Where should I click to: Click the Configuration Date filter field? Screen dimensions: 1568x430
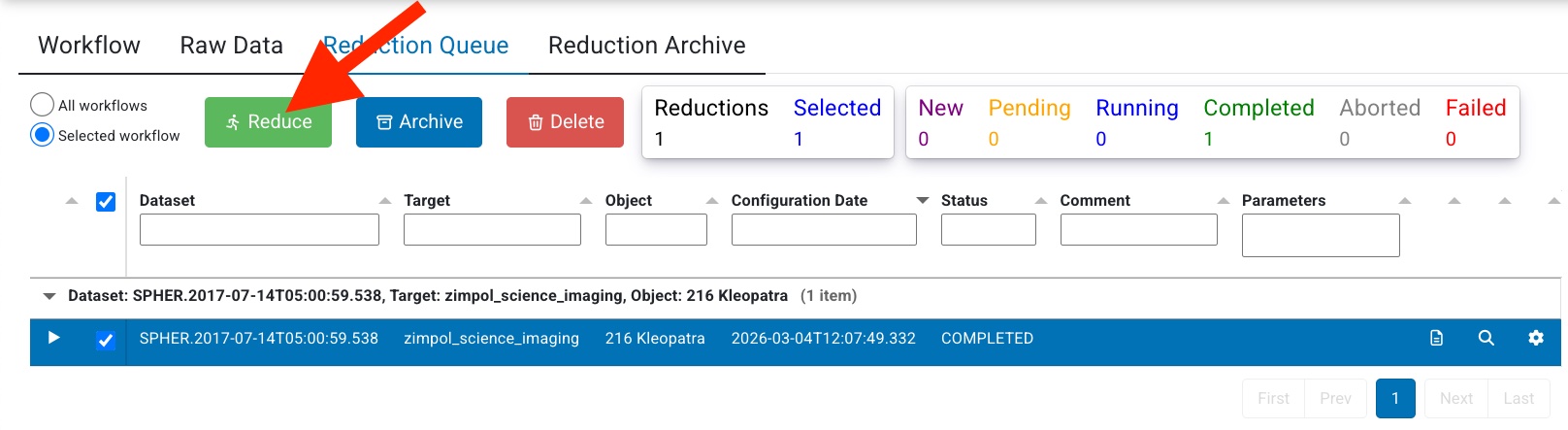[x=824, y=230]
